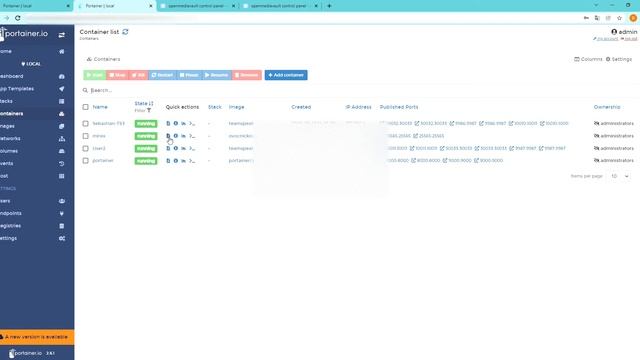This screenshot has width=640, height=360.
Task: Click the Resume containers button
Action: (216, 75)
